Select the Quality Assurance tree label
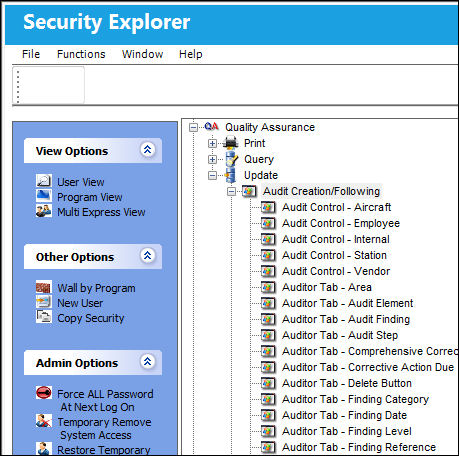The width and height of the screenshot is (459, 456). pos(270,127)
